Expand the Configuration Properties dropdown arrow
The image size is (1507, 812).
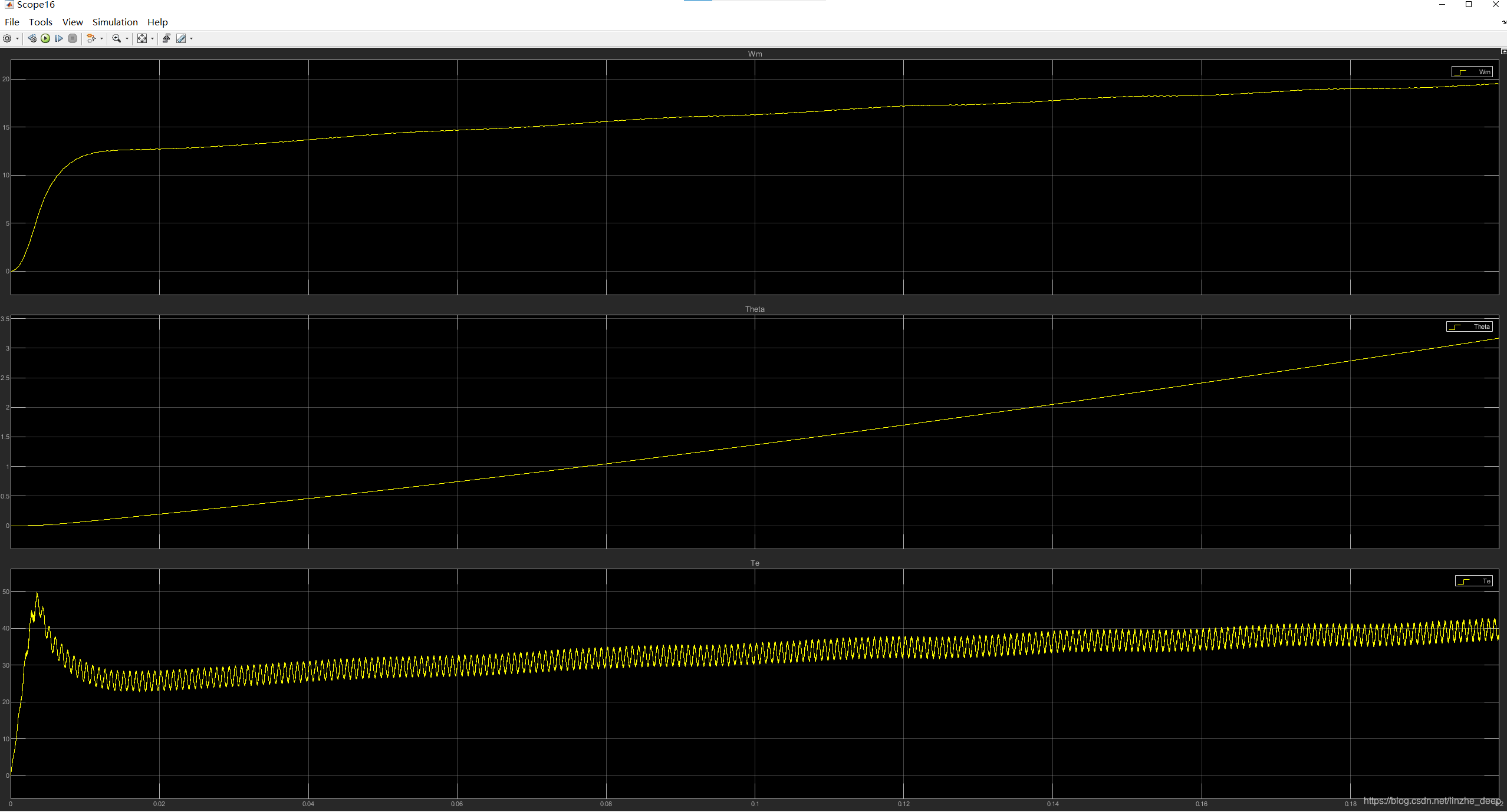coord(17,38)
